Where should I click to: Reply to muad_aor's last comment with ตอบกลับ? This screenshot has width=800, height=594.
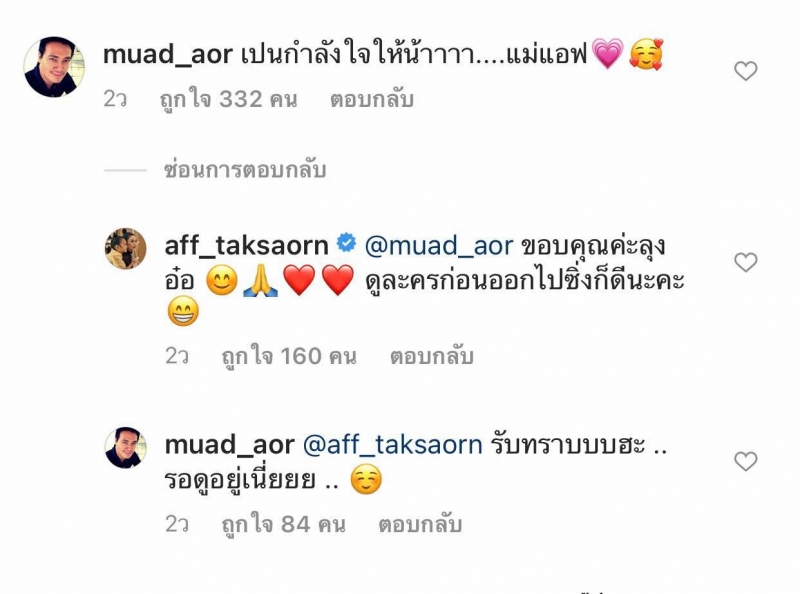tap(420, 524)
